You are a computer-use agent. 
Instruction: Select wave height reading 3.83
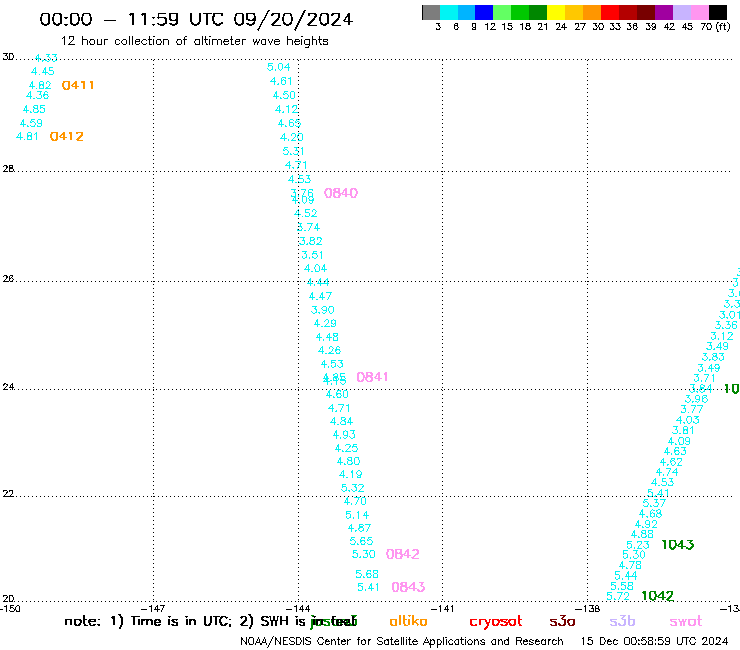713,357
